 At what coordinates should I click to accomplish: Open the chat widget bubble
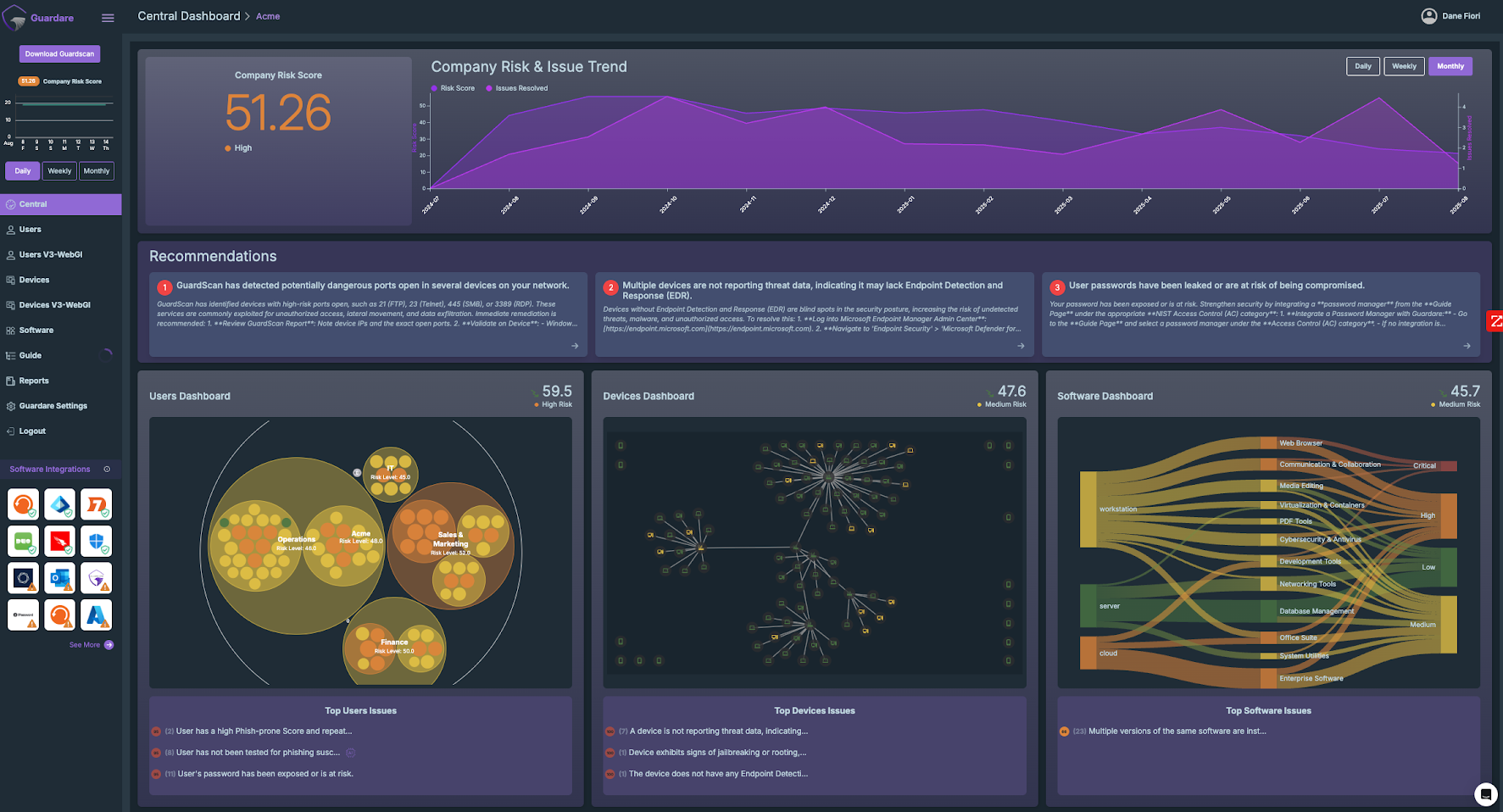[x=1485, y=794]
